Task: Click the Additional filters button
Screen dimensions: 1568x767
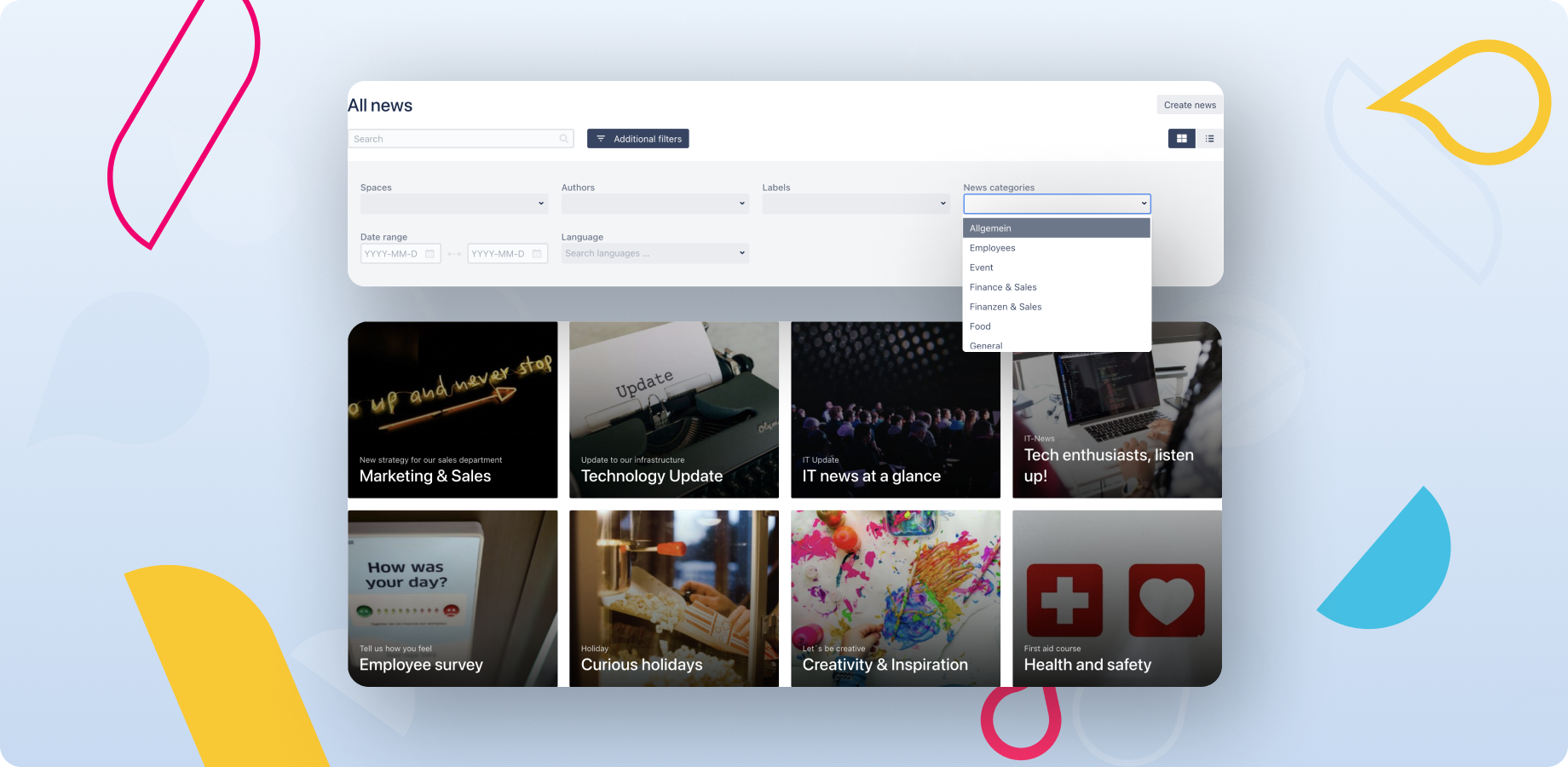Action: 638,139
